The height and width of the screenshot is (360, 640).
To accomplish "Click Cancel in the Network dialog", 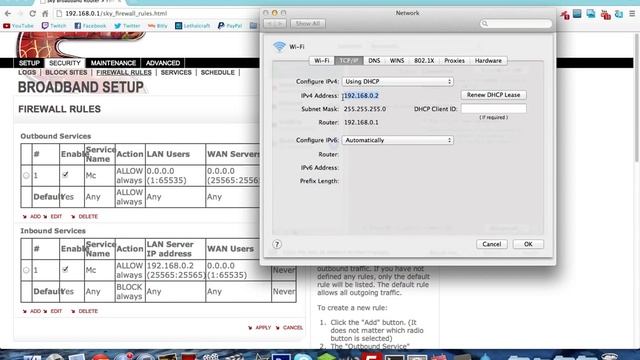I will coord(491,244).
